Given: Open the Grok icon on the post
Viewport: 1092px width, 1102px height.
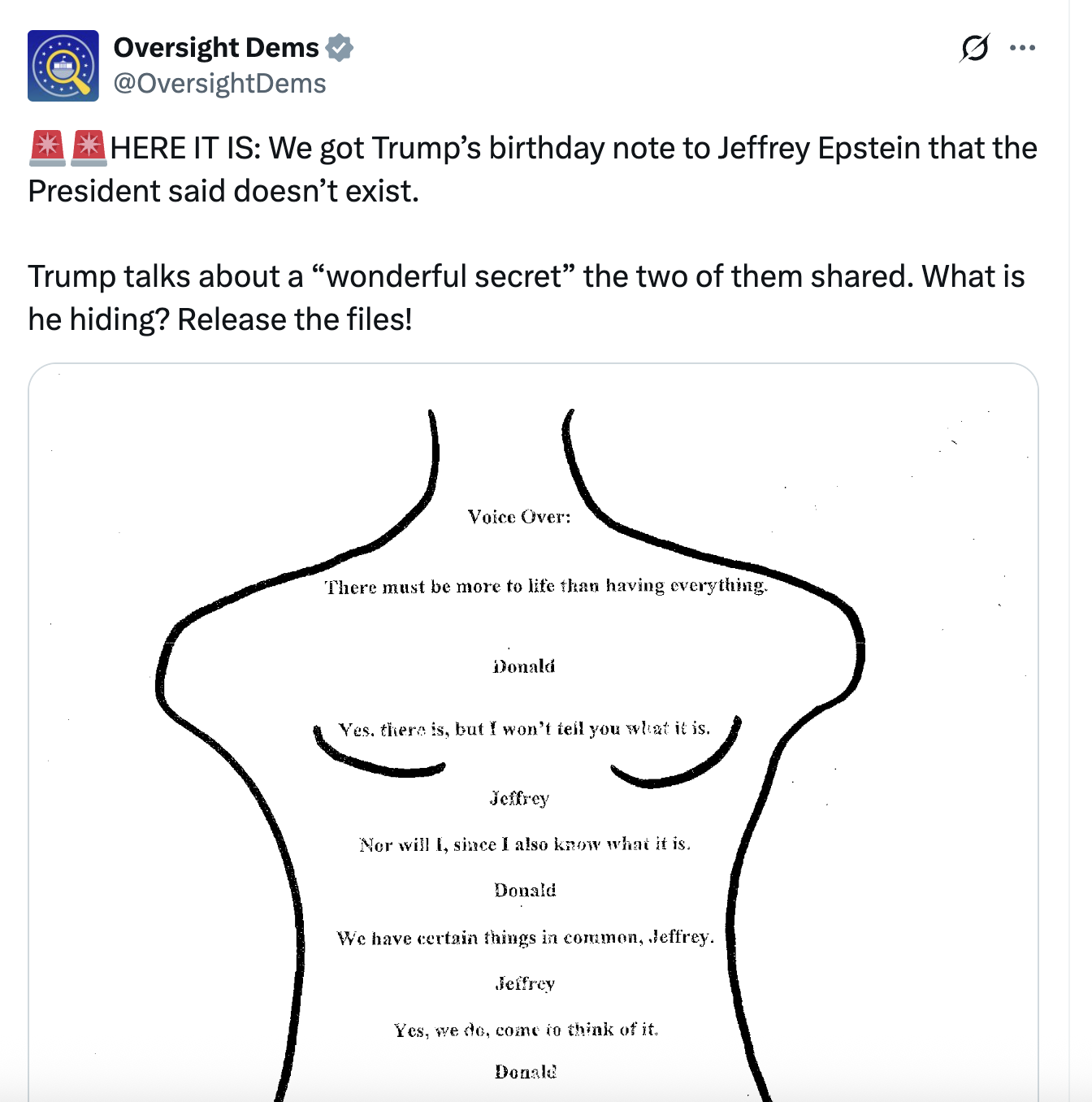Looking at the screenshot, I should pyautogui.click(x=974, y=48).
